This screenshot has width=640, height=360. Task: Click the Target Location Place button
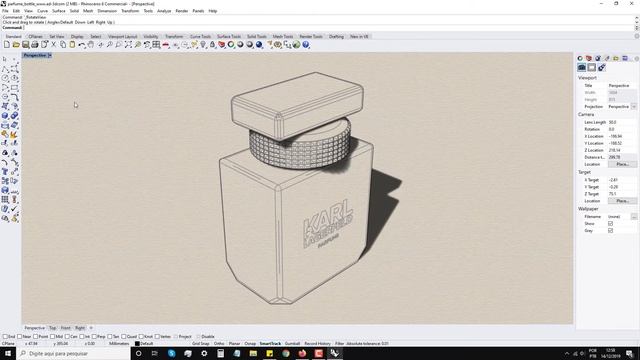coord(622,201)
